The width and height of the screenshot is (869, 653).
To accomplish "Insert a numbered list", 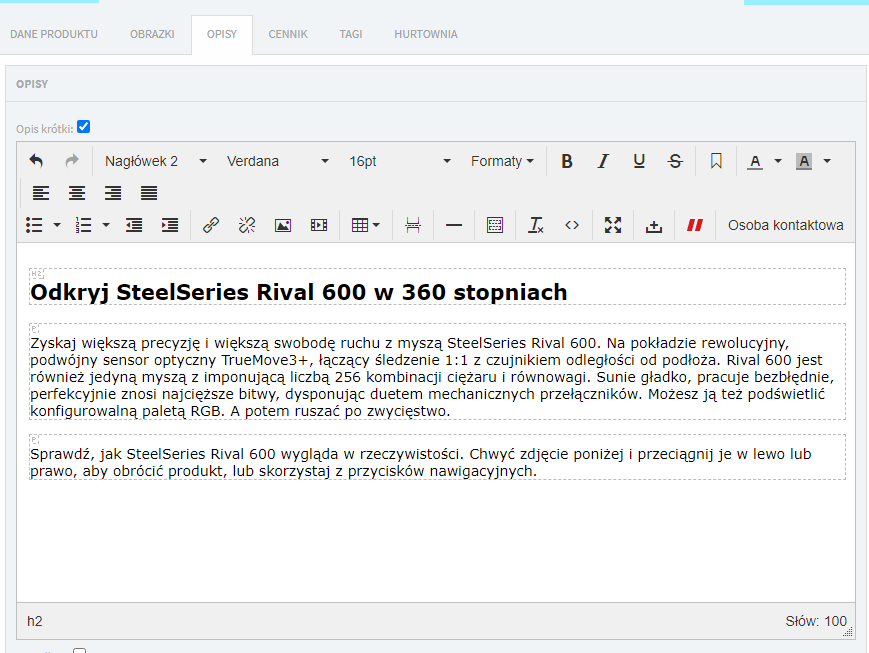I will 84,225.
